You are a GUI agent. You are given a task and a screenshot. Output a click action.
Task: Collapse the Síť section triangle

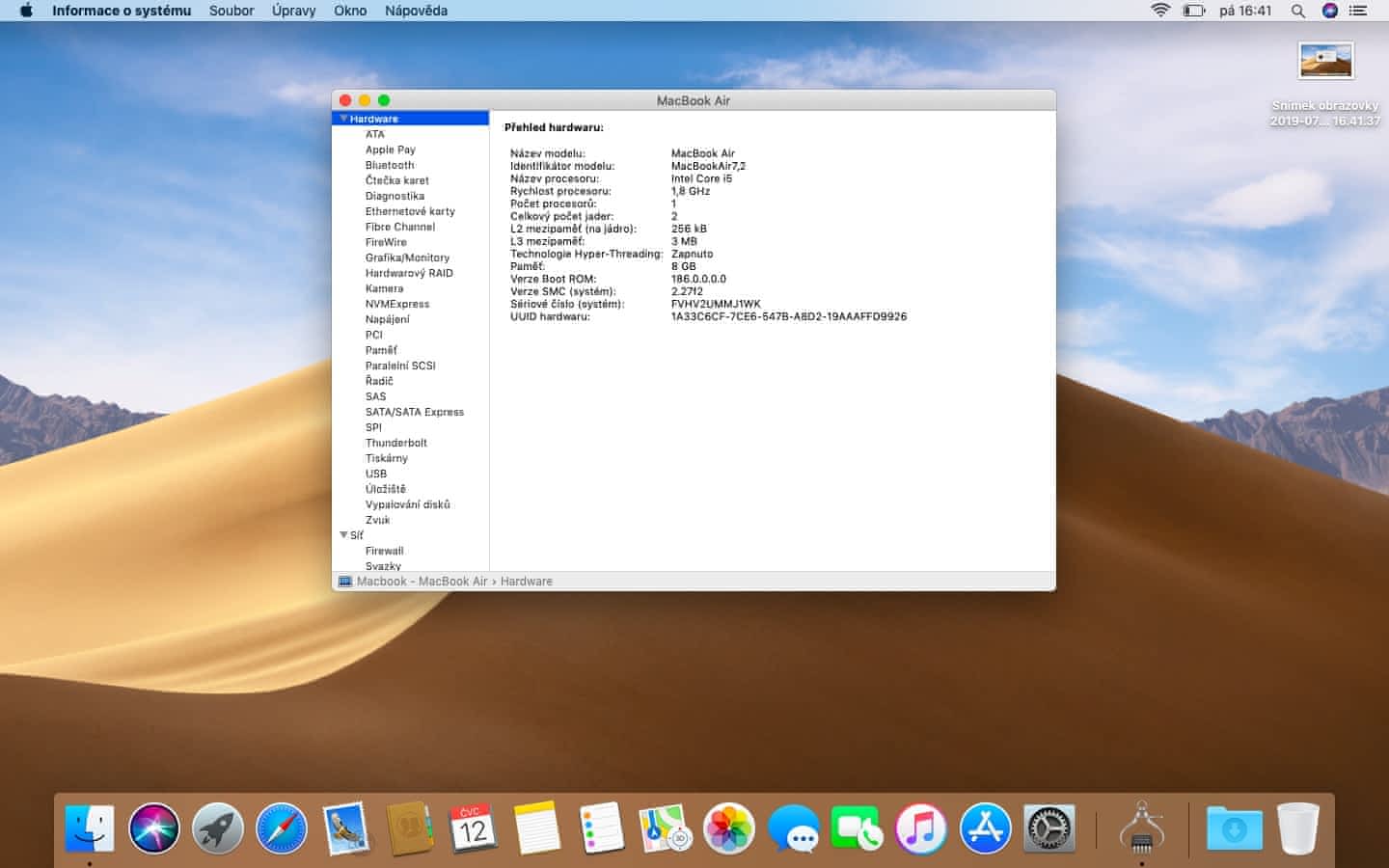coord(343,535)
